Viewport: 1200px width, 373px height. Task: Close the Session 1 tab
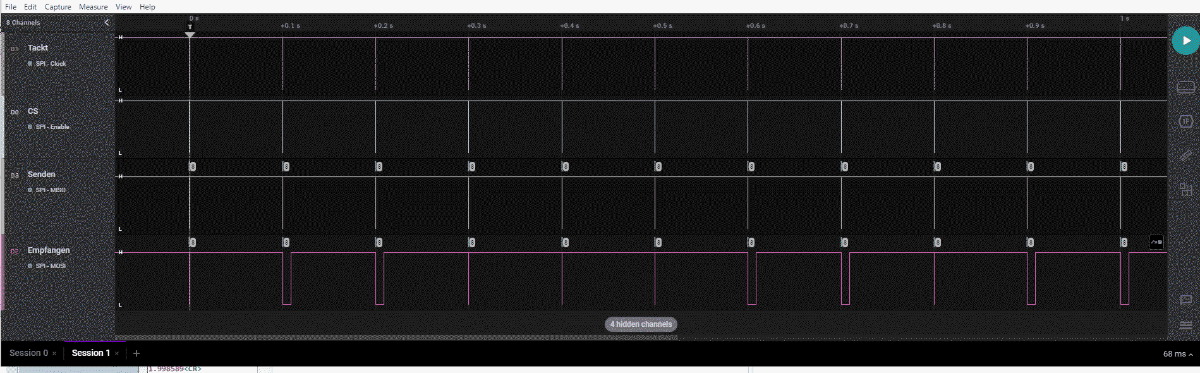click(116, 353)
